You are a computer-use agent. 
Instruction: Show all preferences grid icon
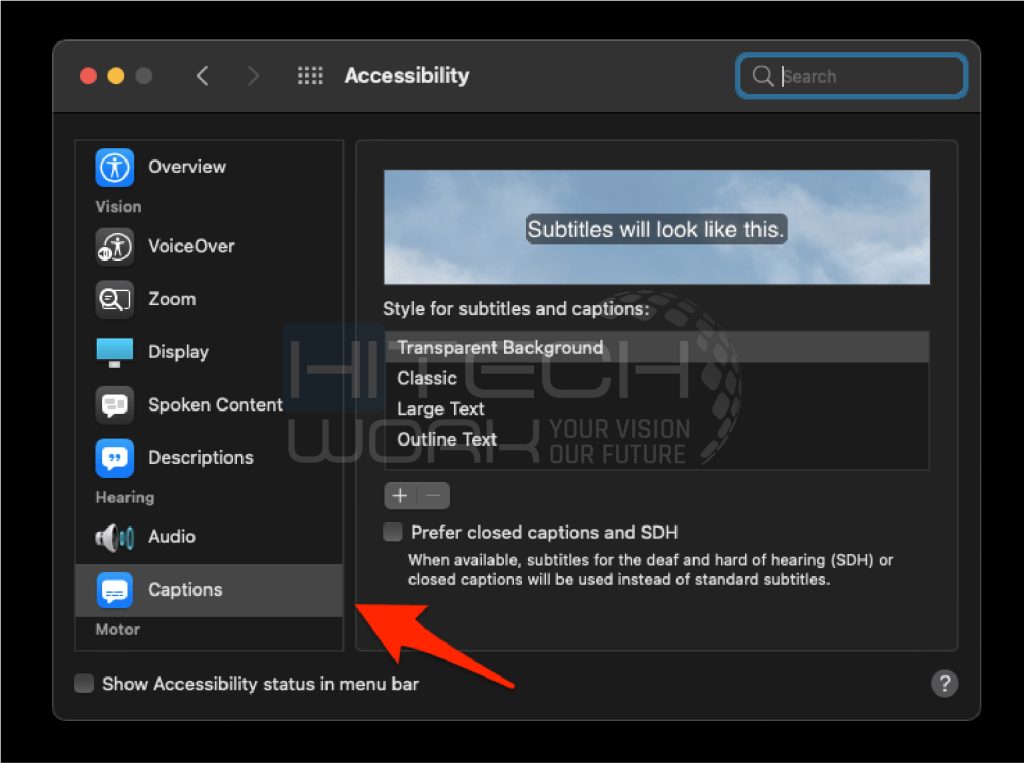pos(310,76)
